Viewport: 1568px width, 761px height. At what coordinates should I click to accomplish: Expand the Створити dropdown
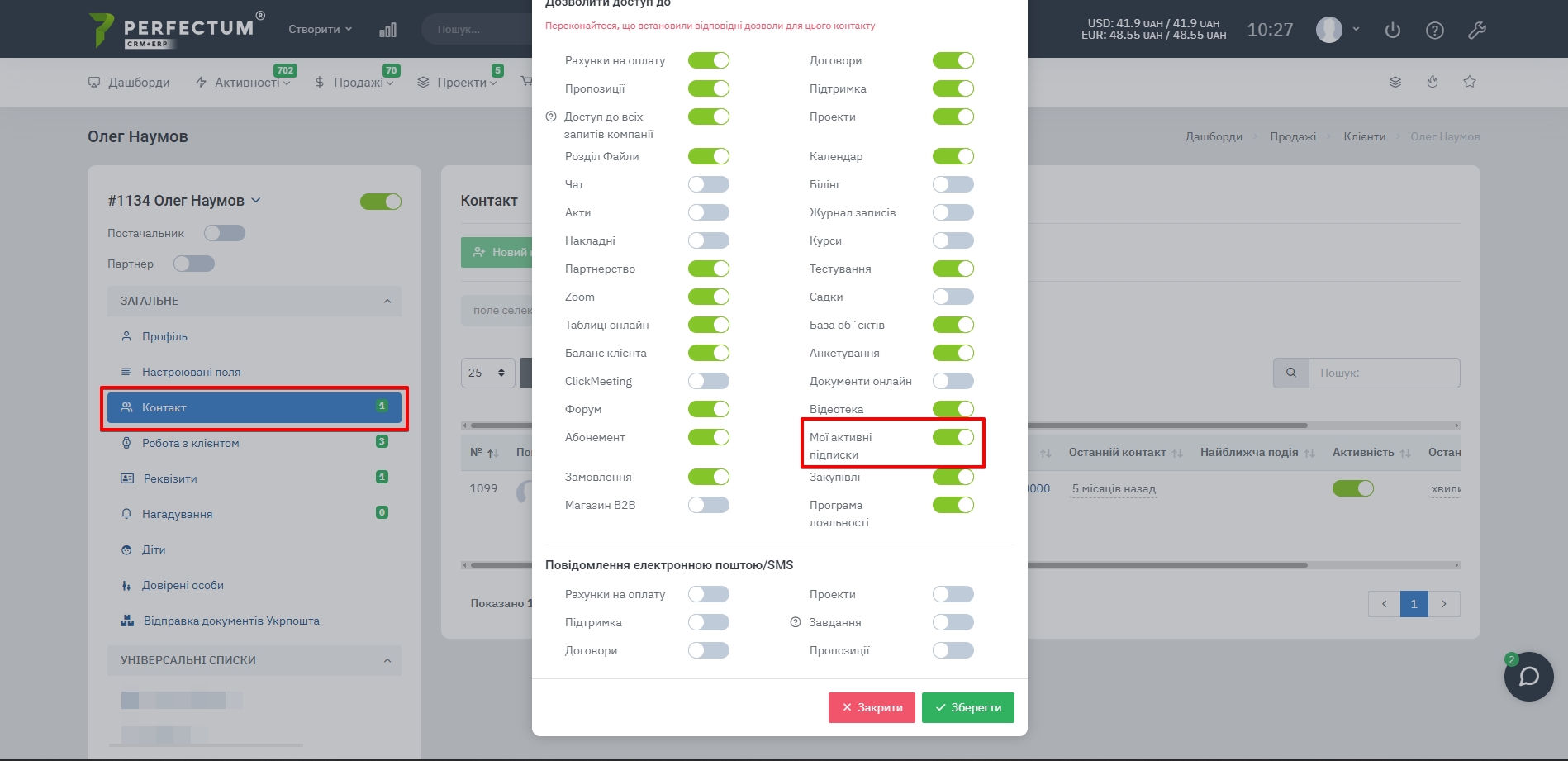[x=320, y=29]
